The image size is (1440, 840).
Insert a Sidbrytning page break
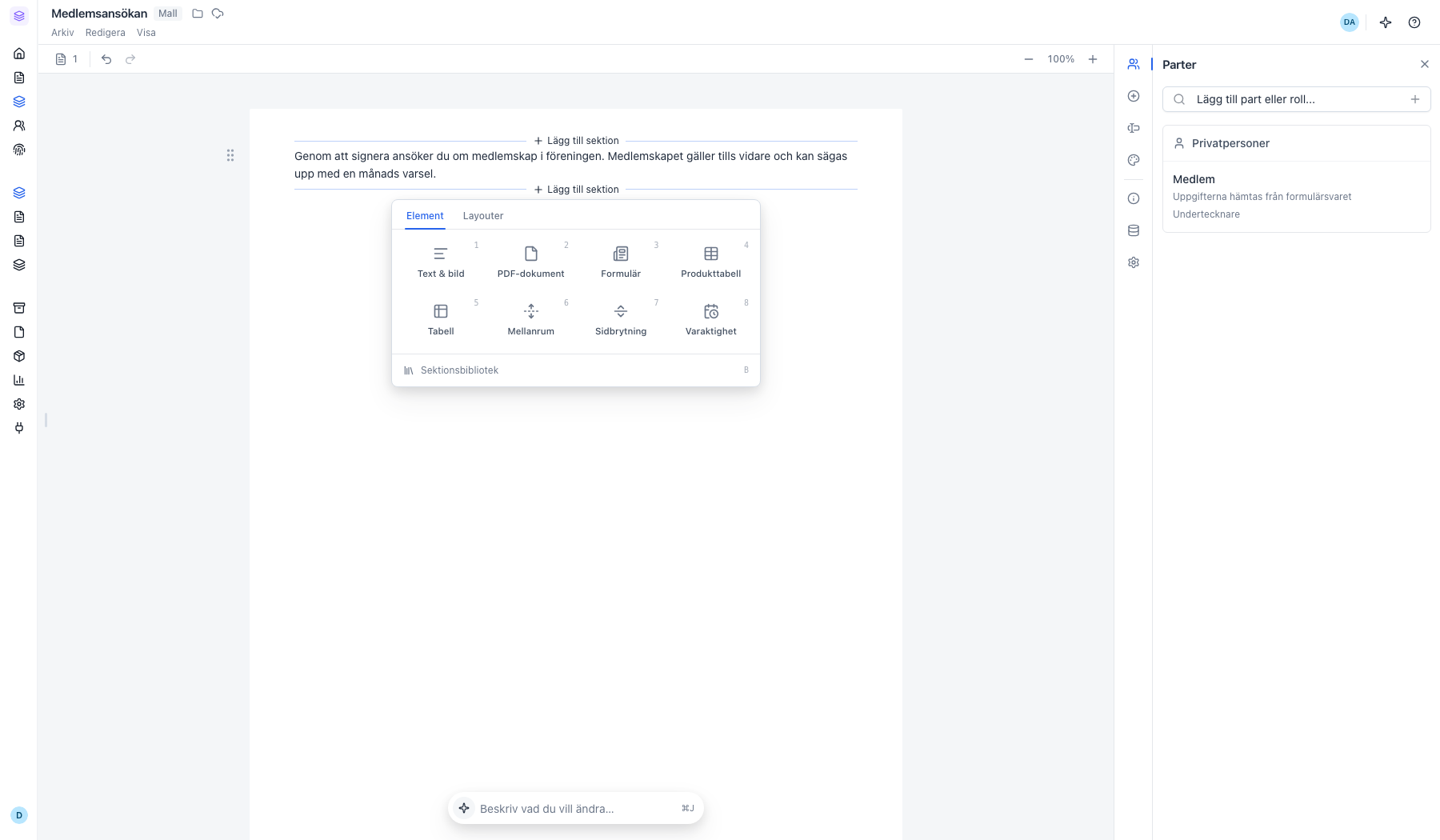(x=621, y=320)
